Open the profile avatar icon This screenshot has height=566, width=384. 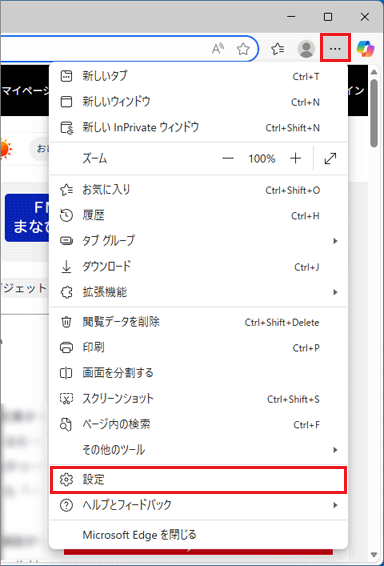coord(306,48)
